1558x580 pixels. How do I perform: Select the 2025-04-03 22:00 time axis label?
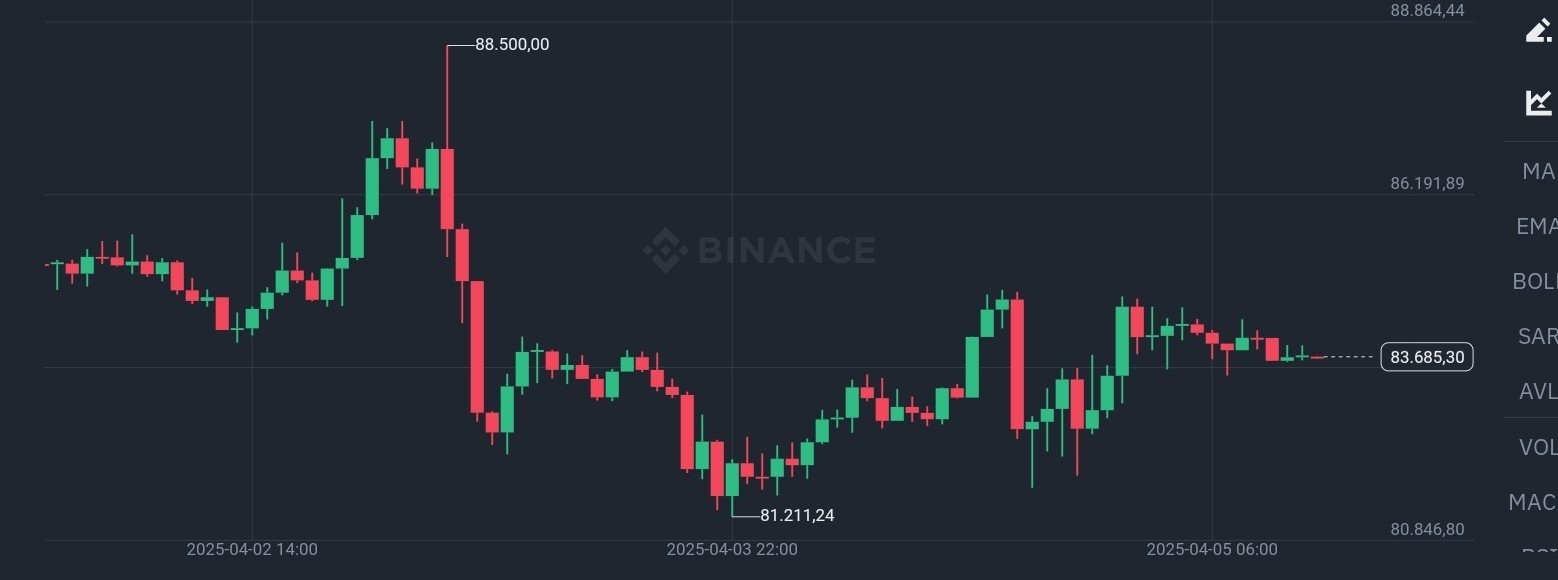point(732,549)
